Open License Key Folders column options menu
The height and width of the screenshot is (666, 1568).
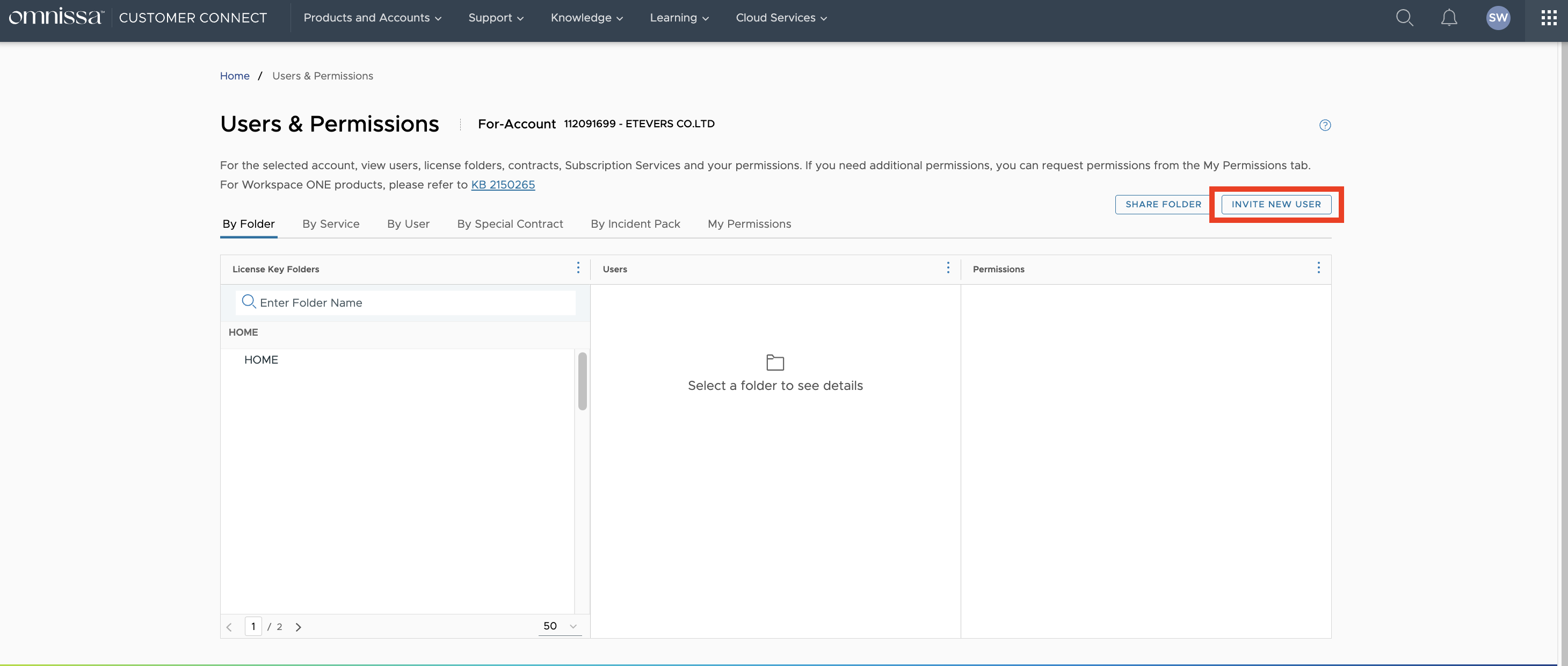coord(578,268)
